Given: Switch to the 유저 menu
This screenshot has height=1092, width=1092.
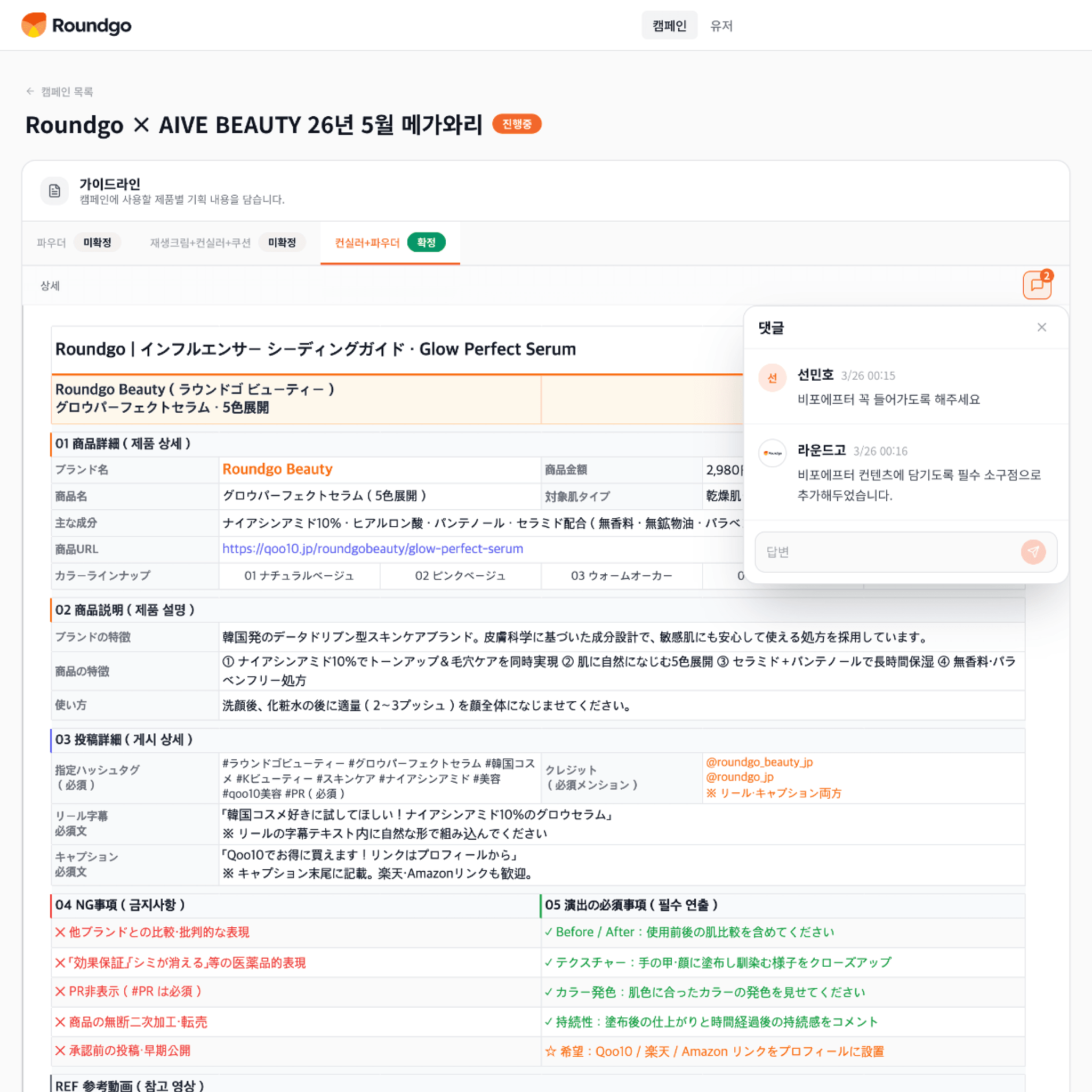Looking at the screenshot, I should (721, 26).
